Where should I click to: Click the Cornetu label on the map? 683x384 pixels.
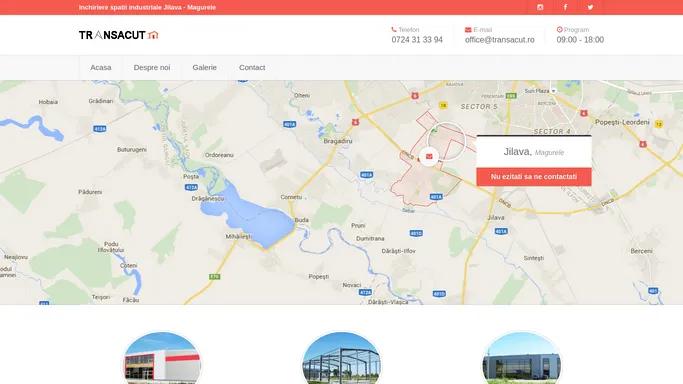(x=291, y=197)
